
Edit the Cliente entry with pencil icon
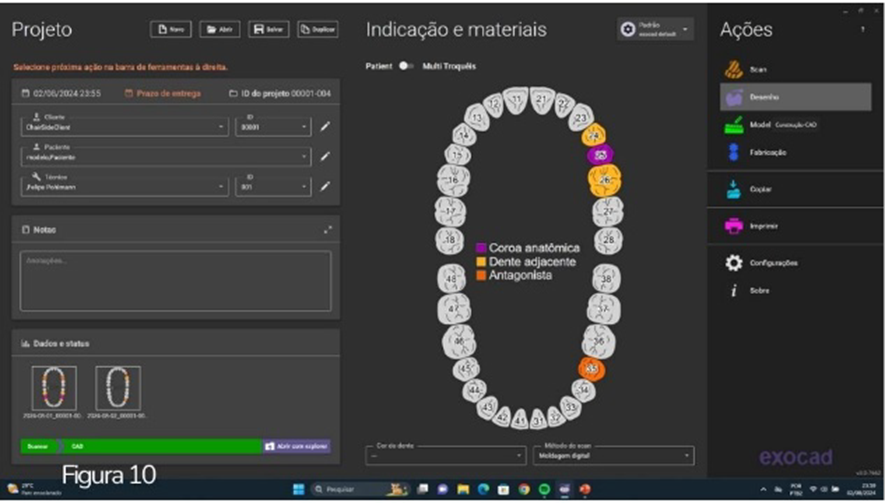tap(325, 127)
